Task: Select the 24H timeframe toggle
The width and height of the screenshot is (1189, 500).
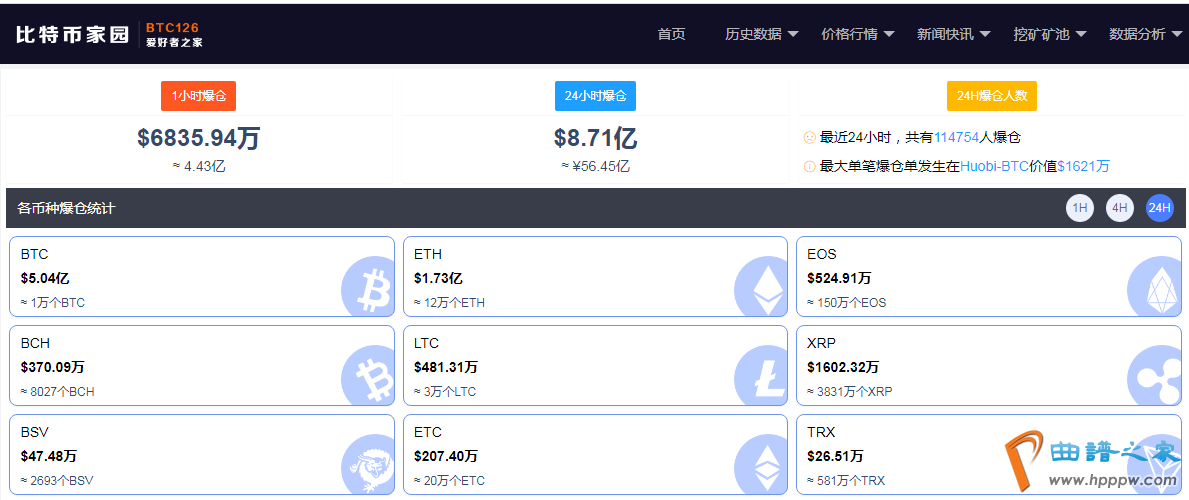Action: tap(1159, 208)
